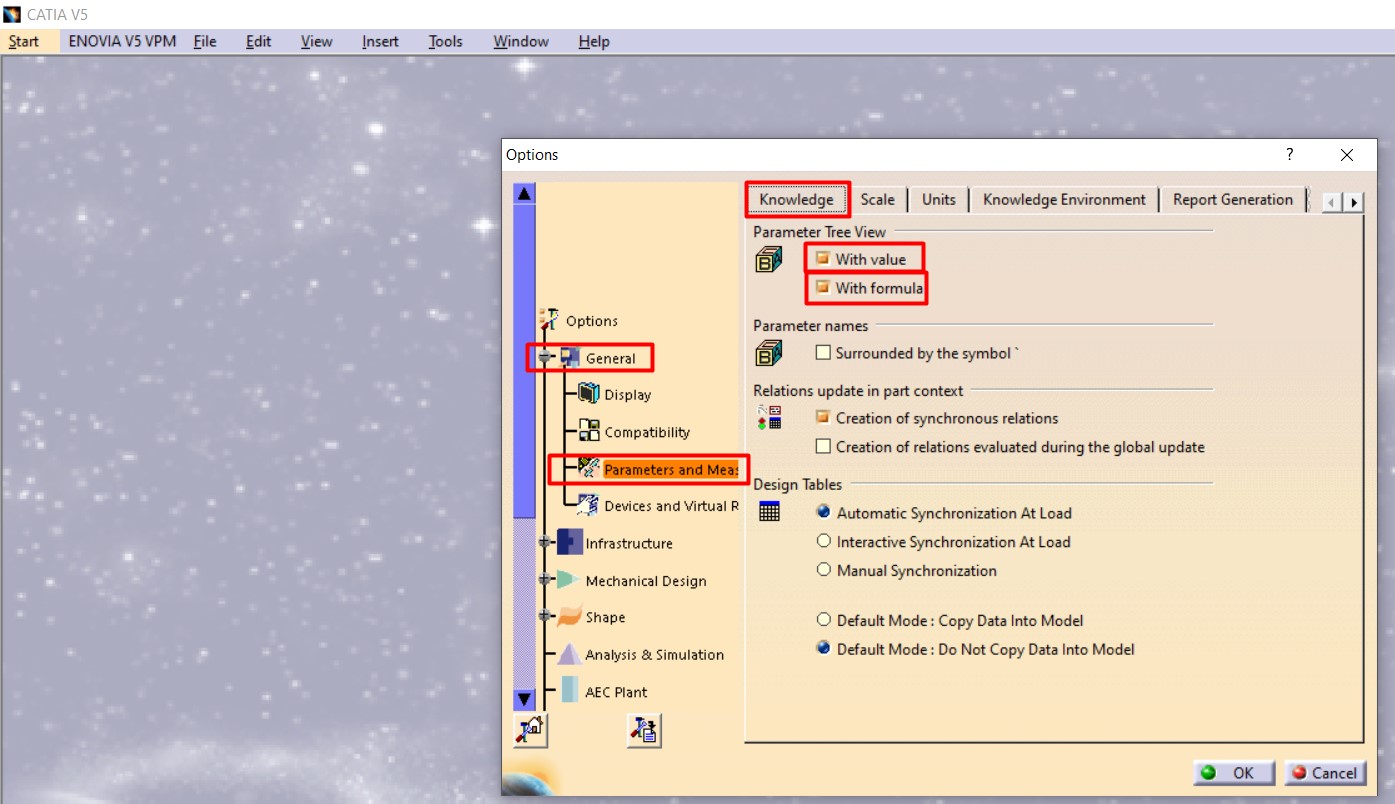Click the Cancel button
The width and height of the screenshot is (1395, 804).
(1324, 772)
